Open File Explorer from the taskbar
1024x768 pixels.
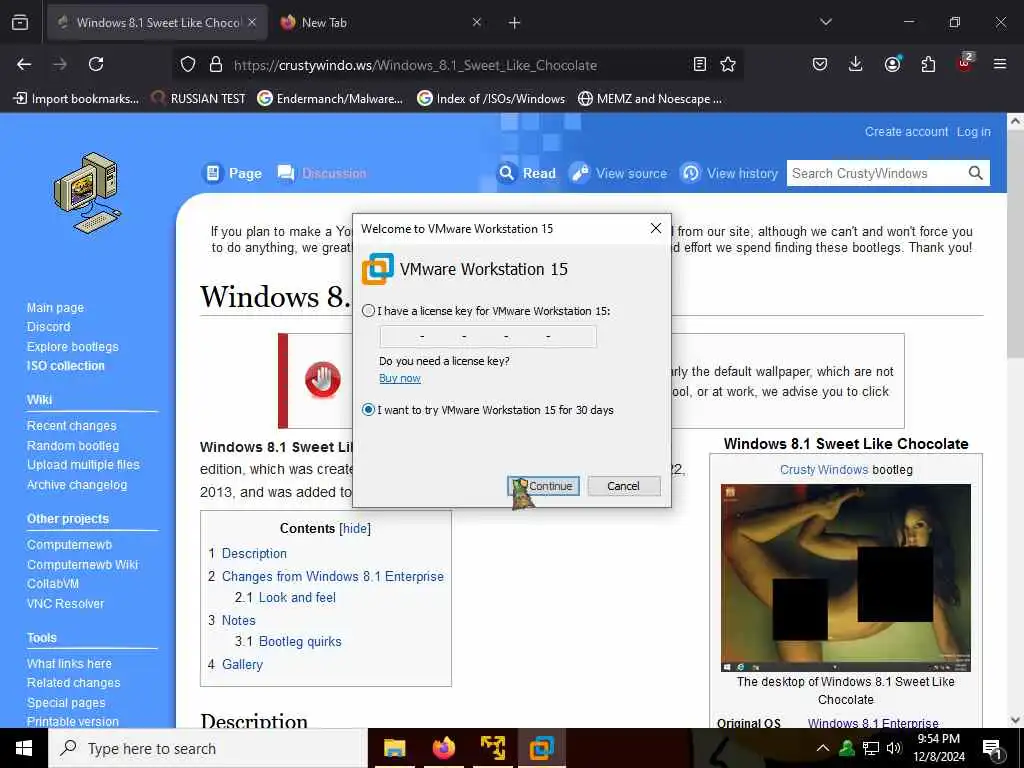[x=394, y=748]
